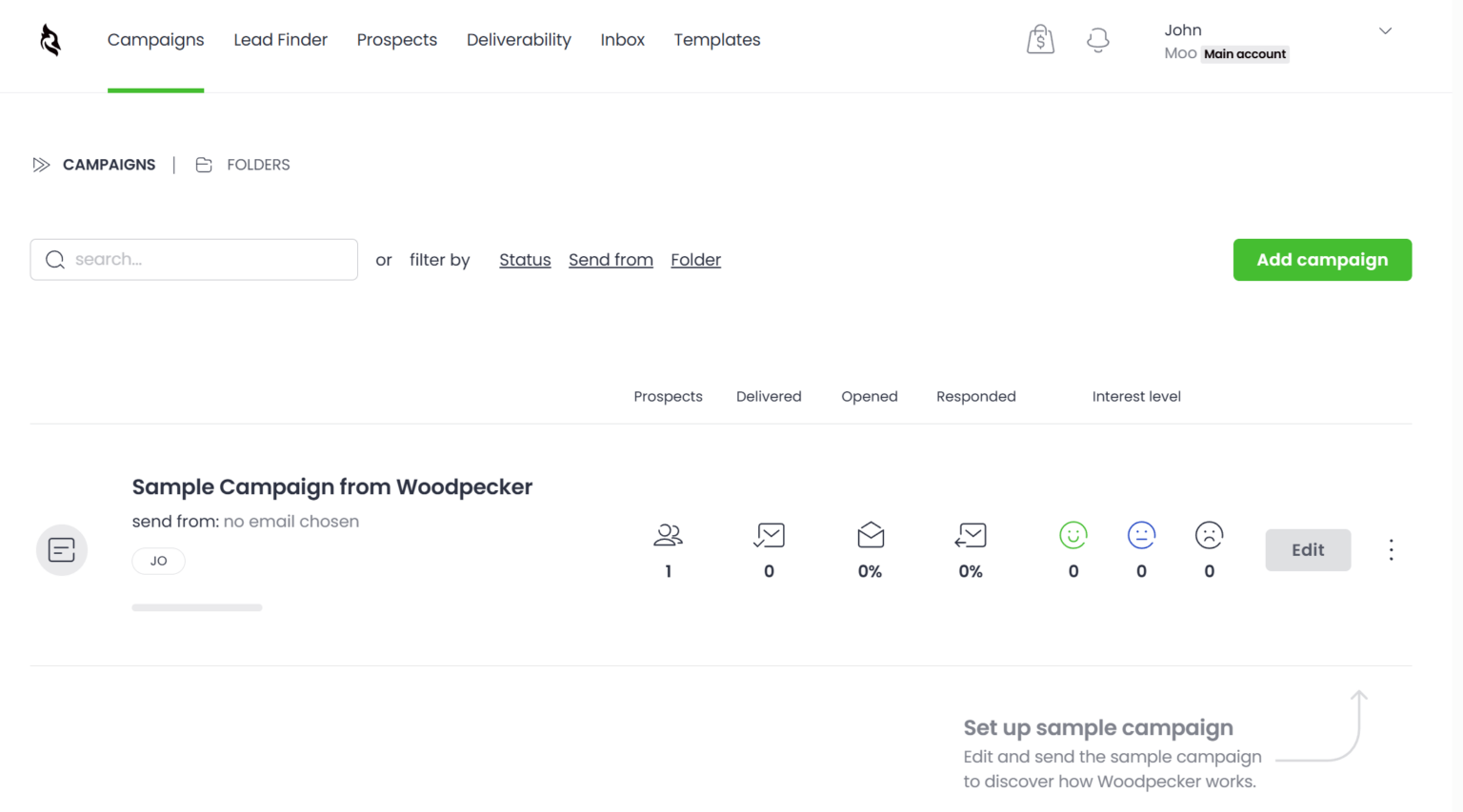Screen dimensions: 1463x812
Task: Click the delivered envelope checkmark icon
Action: point(769,535)
